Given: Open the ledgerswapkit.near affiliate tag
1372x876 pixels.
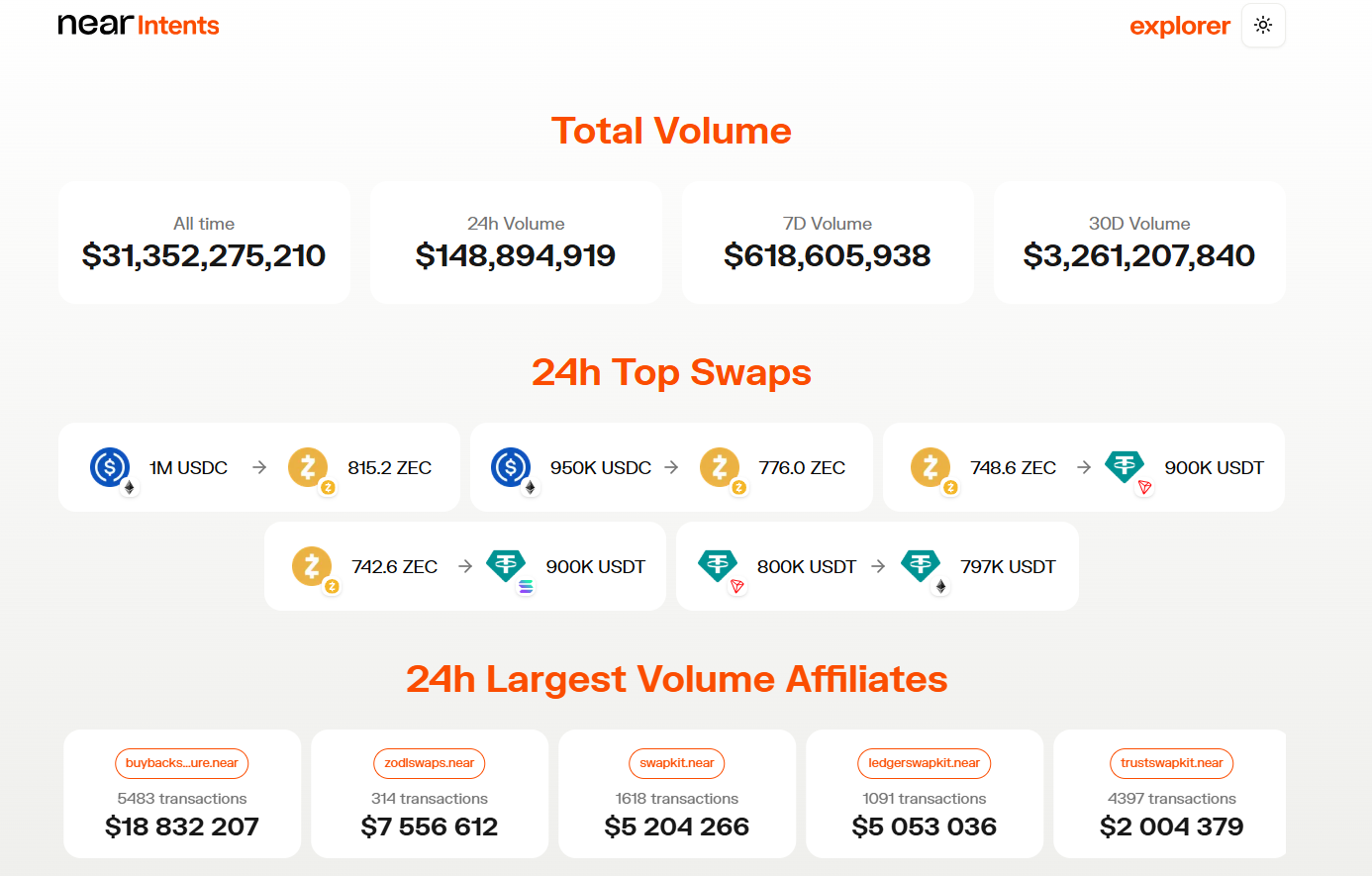Looking at the screenshot, I should (924, 763).
